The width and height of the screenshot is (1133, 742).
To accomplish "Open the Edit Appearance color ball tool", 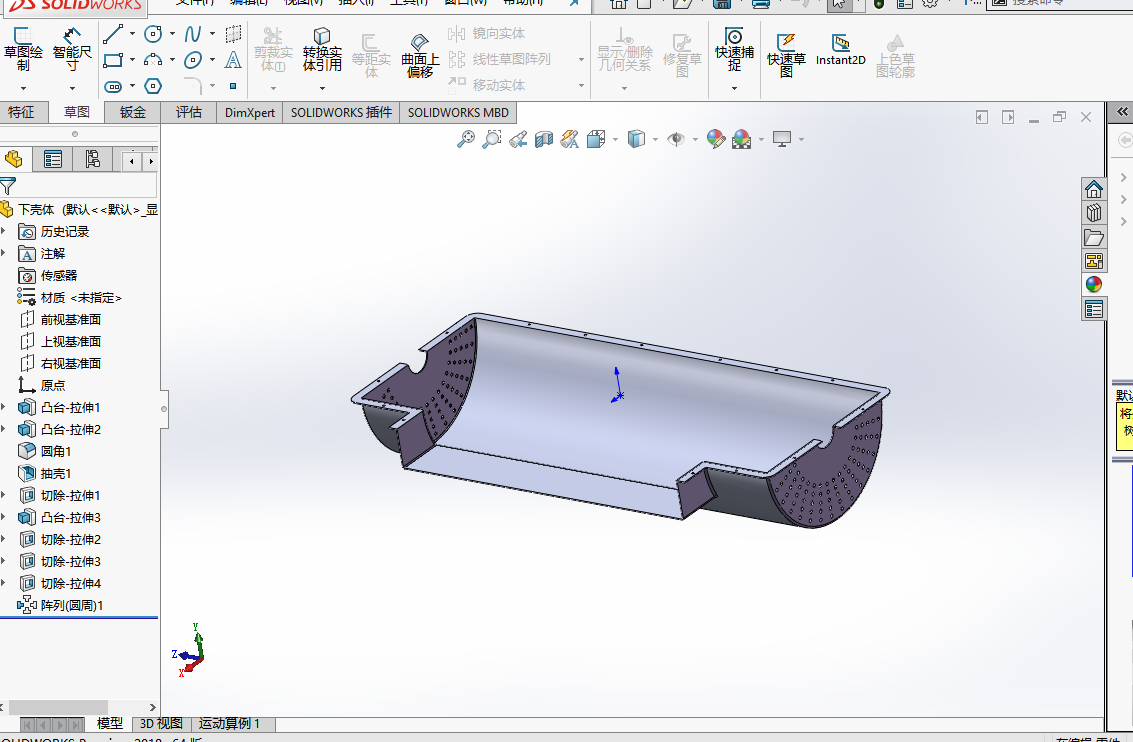I will (715, 139).
